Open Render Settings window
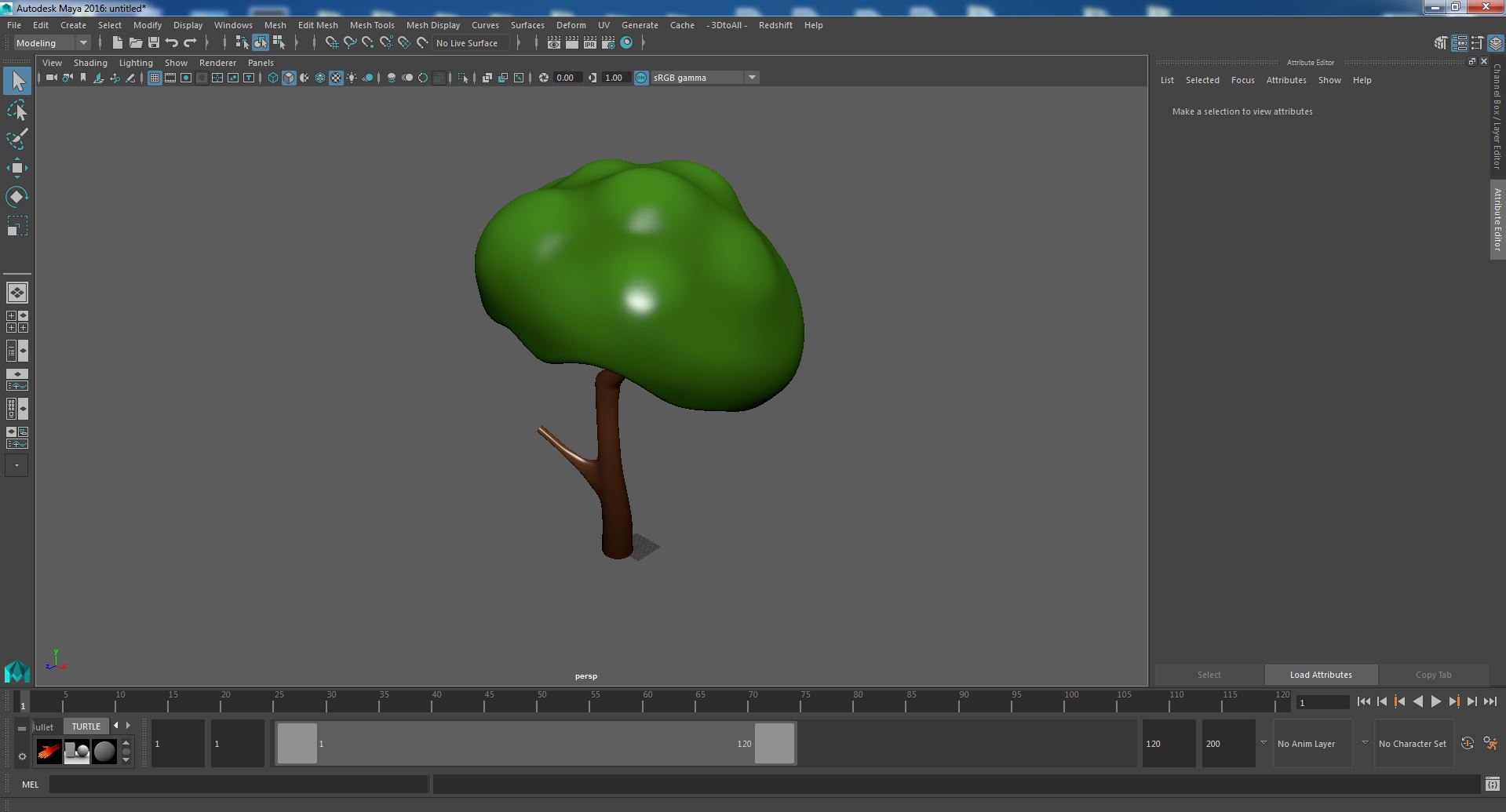 coord(608,43)
